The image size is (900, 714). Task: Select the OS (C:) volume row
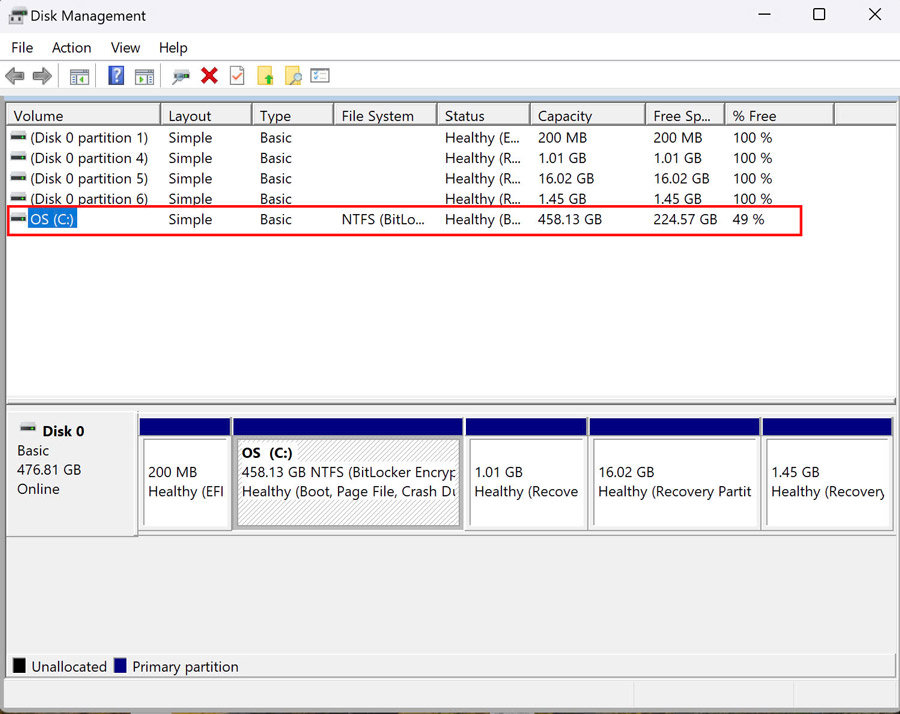(400, 219)
